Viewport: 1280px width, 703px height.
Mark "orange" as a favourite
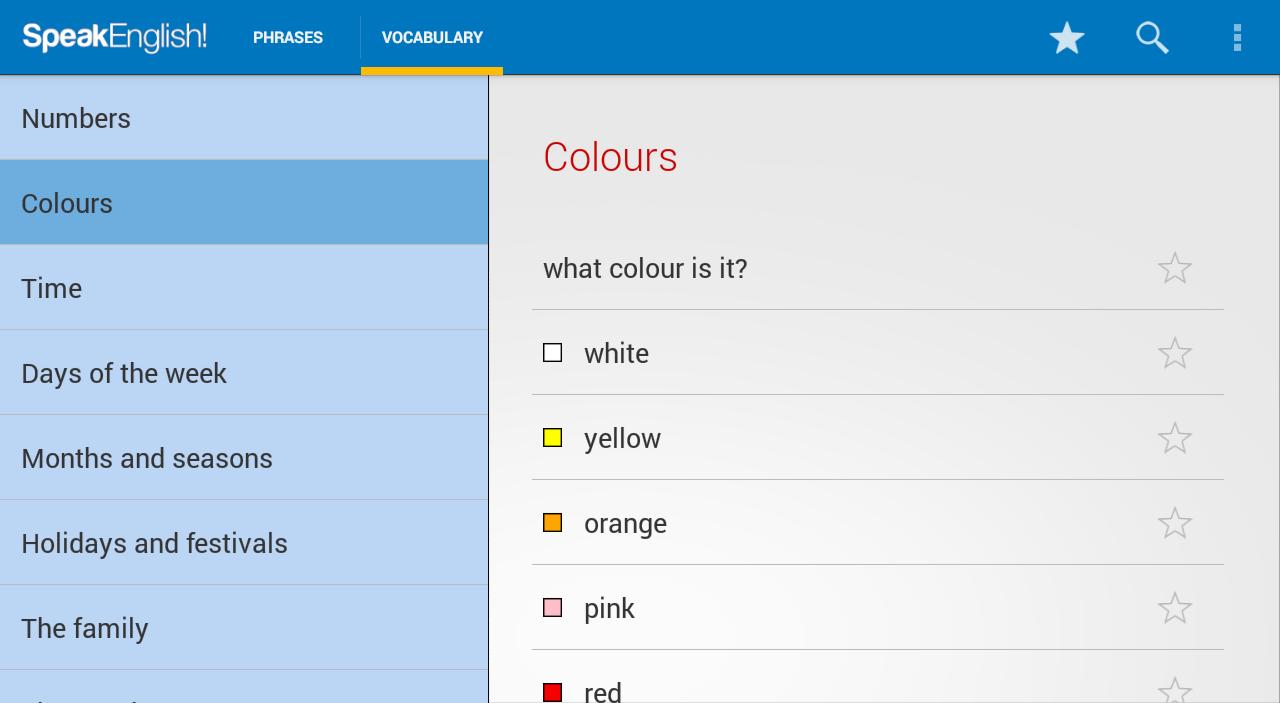[1174, 523]
